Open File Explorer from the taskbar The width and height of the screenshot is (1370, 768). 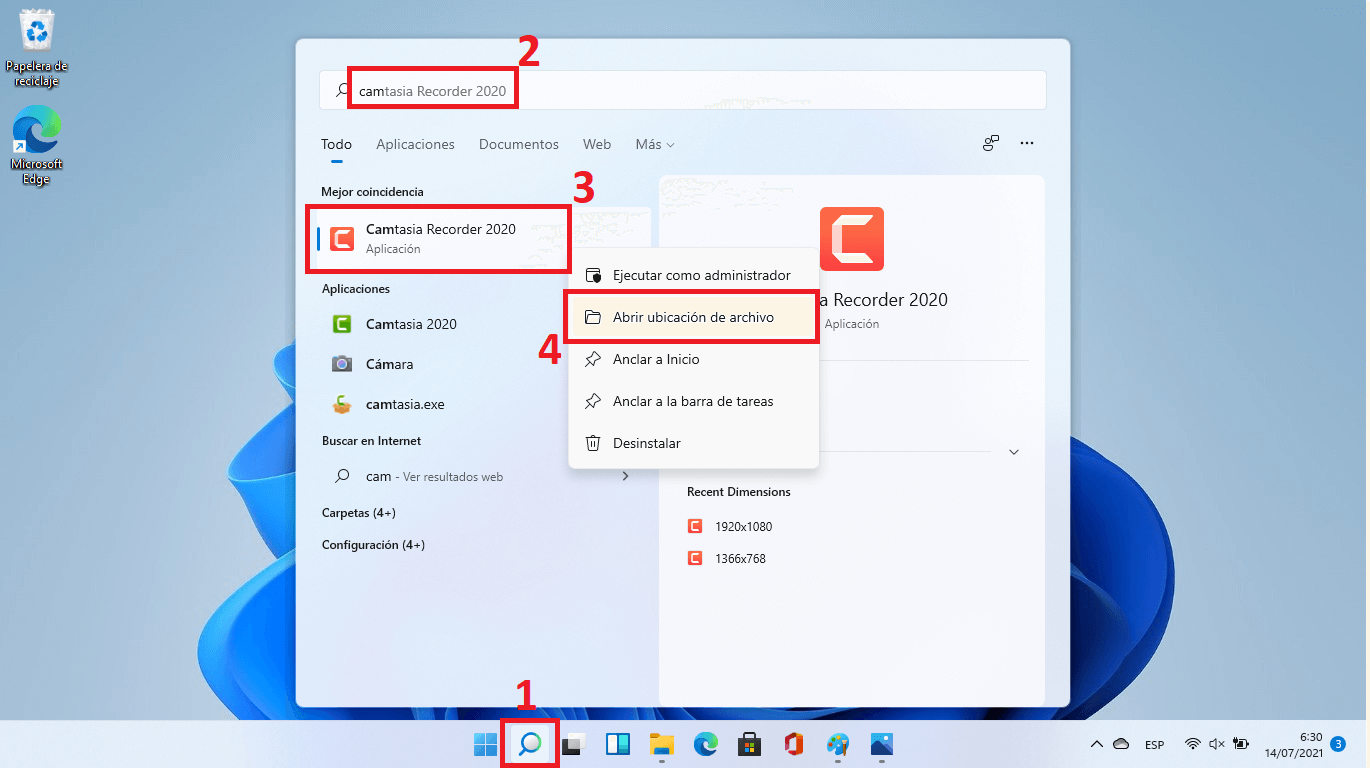pyautogui.click(x=661, y=744)
